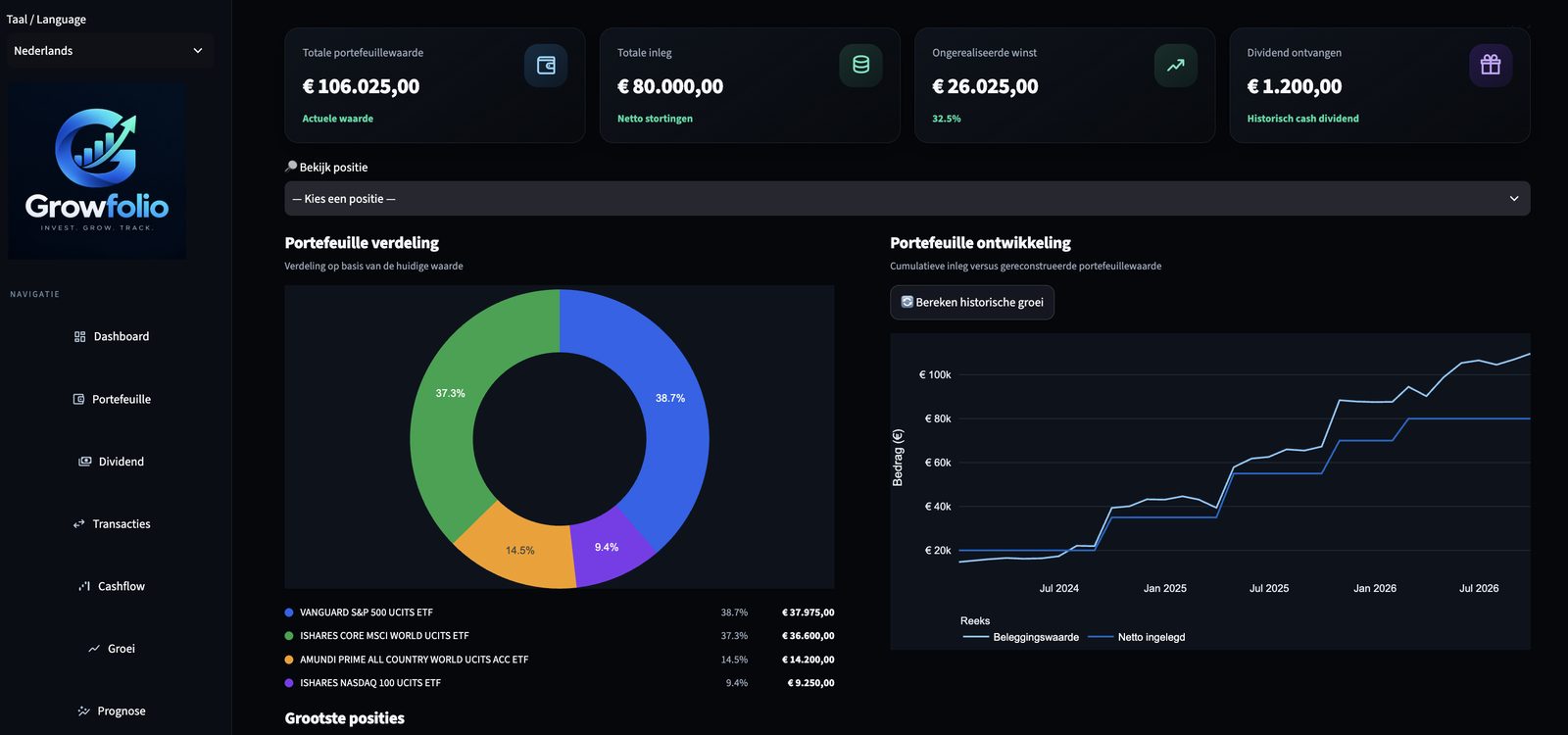Click the Cashflow bars icon in sidebar
Image resolution: width=1568 pixels, height=735 pixels.
point(84,586)
